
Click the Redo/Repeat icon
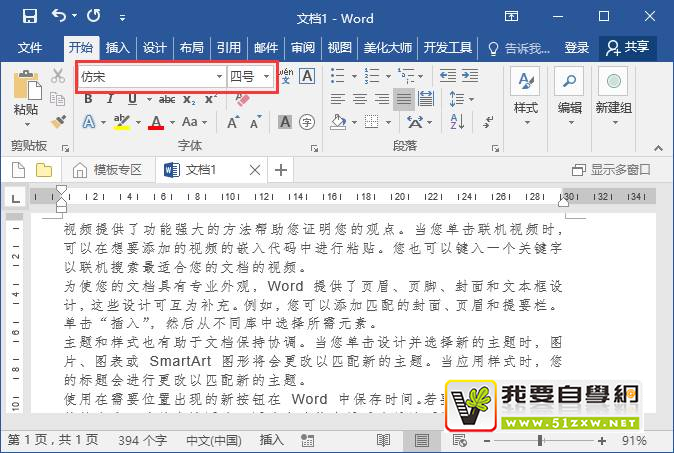pos(93,16)
